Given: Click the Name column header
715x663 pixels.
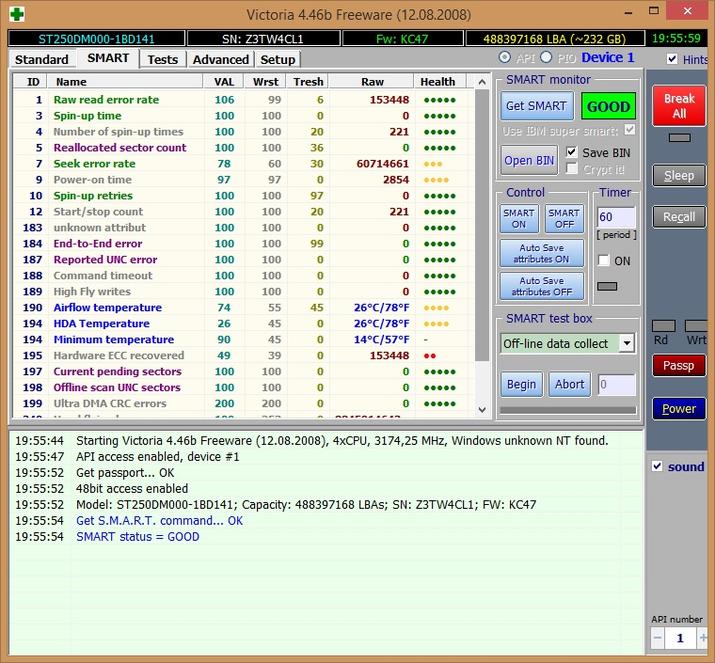Looking at the screenshot, I should click(125, 82).
